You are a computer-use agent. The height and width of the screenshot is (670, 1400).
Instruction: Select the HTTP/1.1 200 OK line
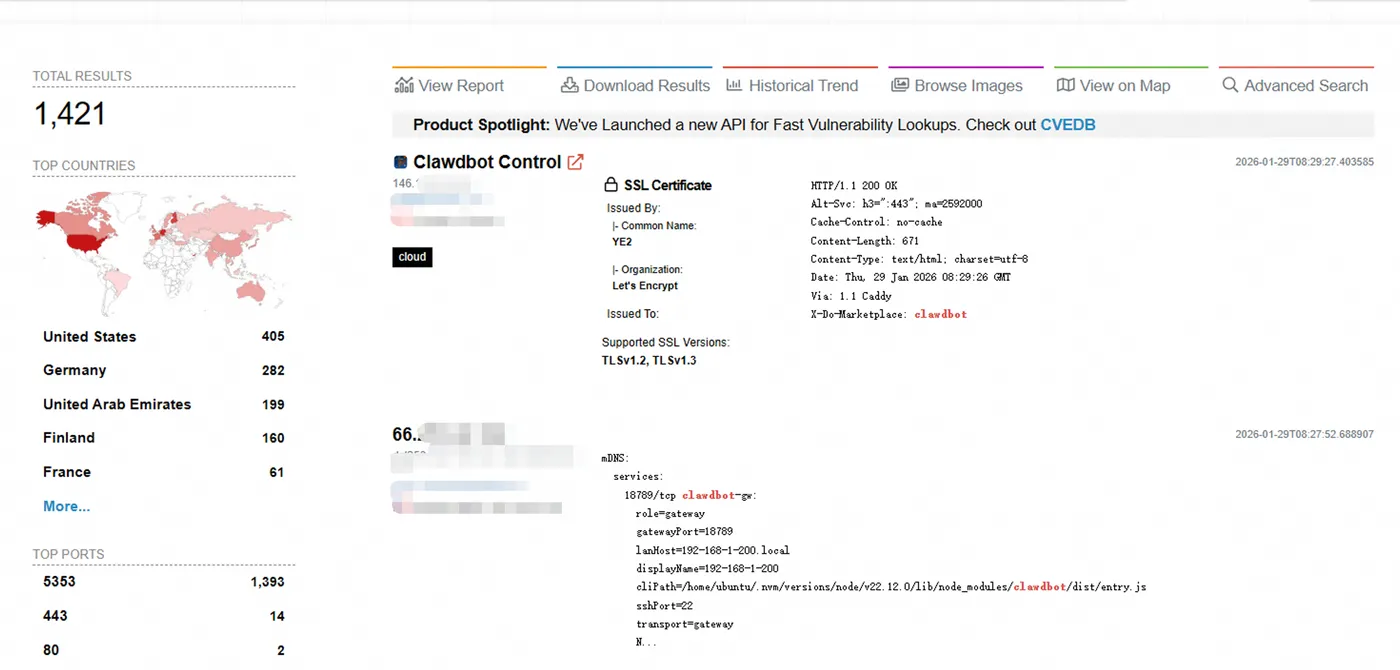[x=854, y=186]
